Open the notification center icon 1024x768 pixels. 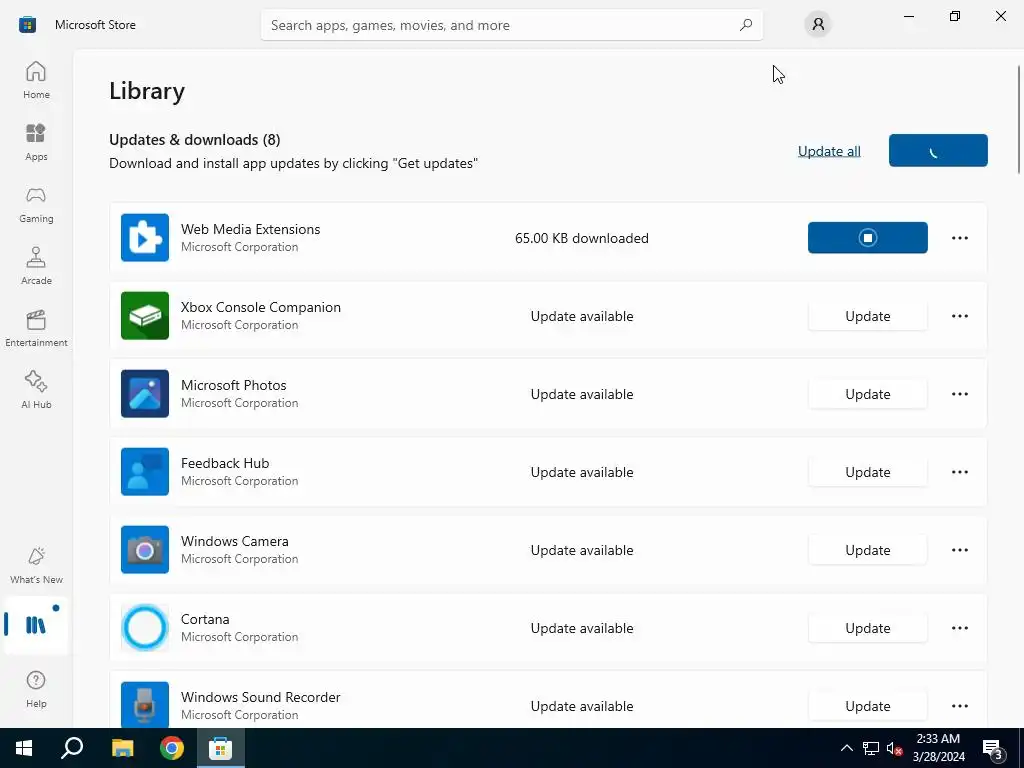tap(993, 748)
